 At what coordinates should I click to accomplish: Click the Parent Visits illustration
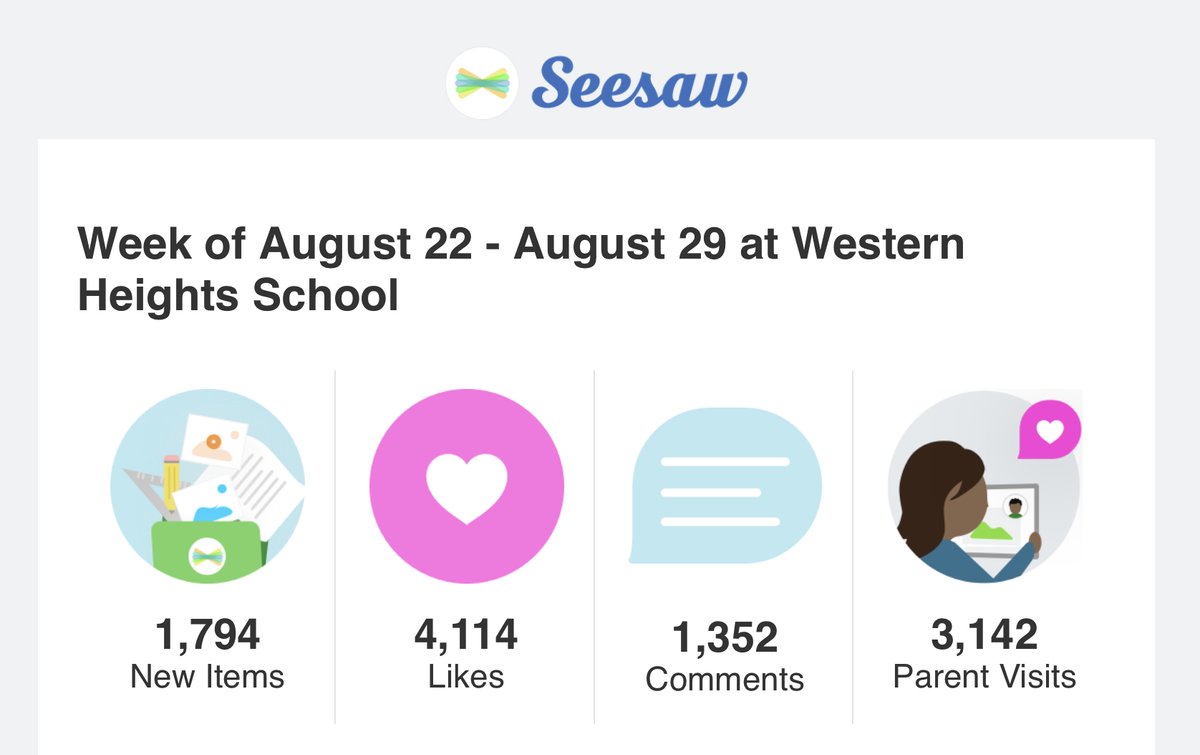point(985,486)
